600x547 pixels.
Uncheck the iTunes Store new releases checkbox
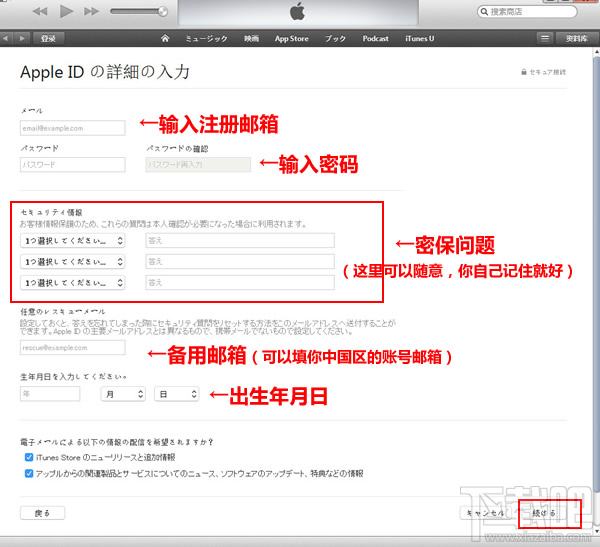29,457
